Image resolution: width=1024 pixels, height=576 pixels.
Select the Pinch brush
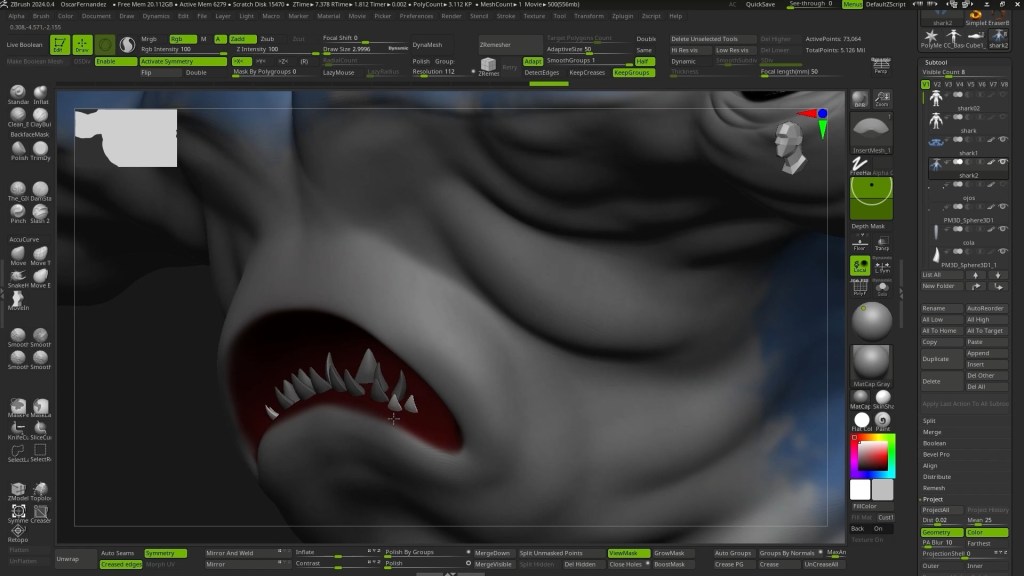click(x=18, y=214)
